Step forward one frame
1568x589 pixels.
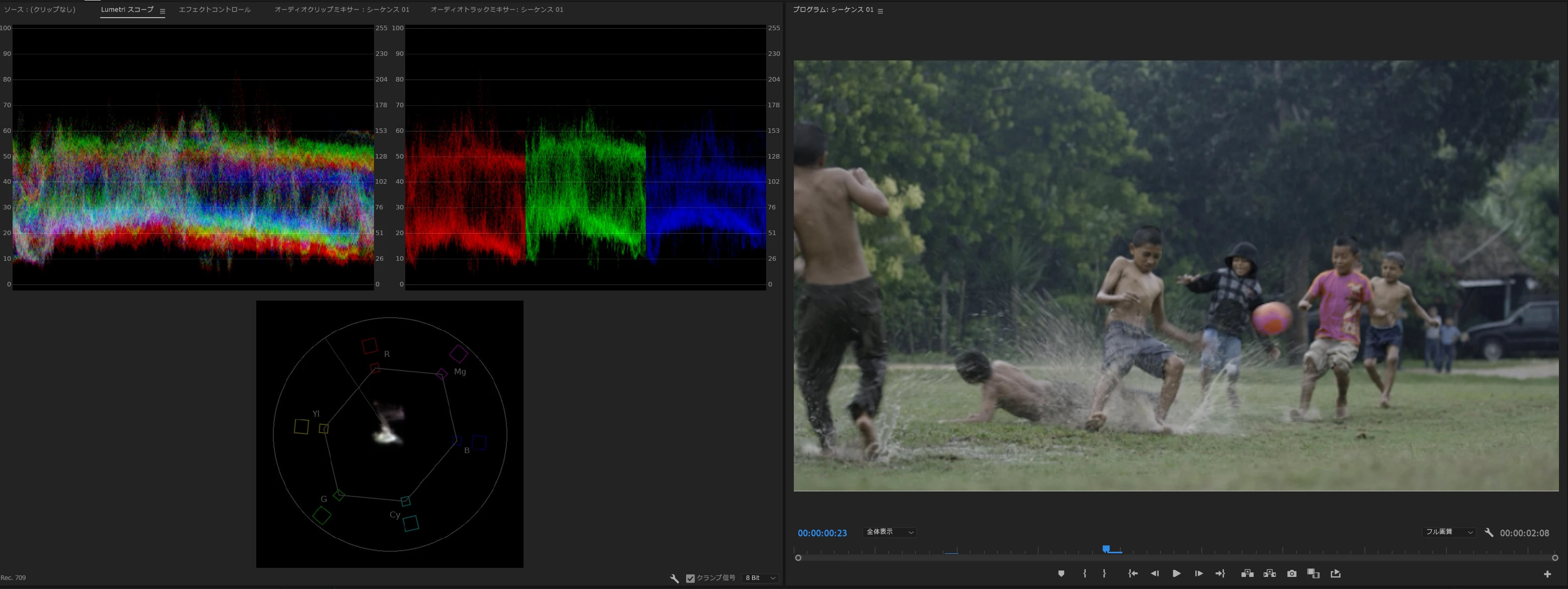click(x=1199, y=573)
